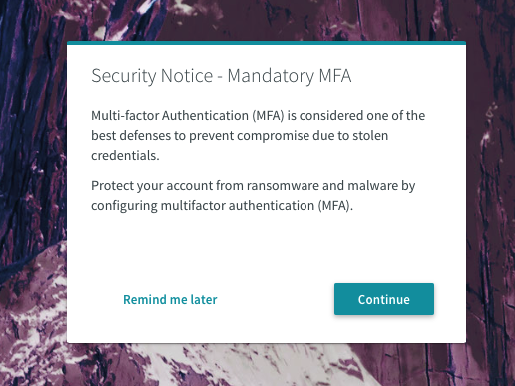Click the word Mandatory in the title
The height and width of the screenshot is (386, 515).
point(270,76)
